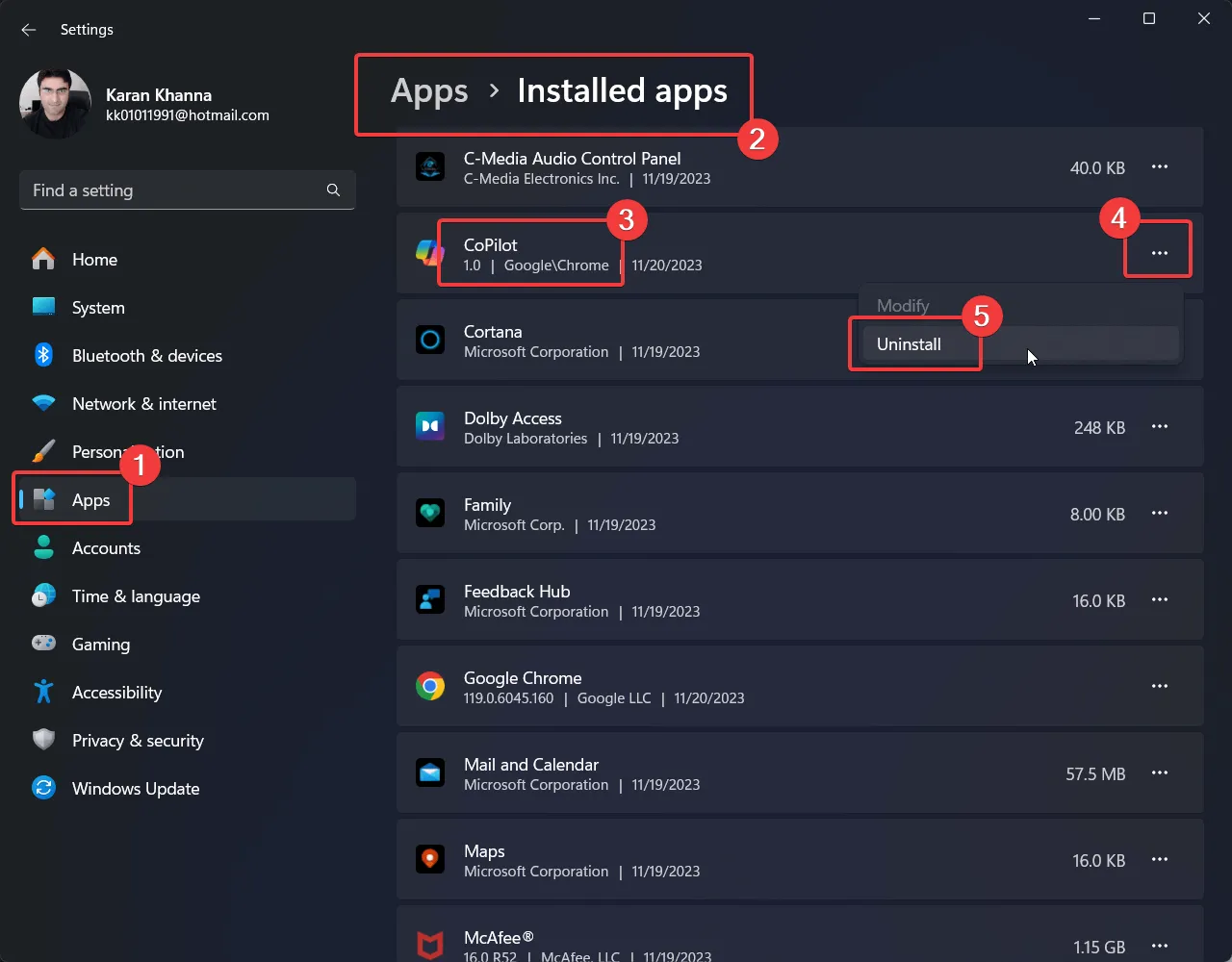Screen dimensions: 1232x962
Task: Click the Apps breadcrumb link
Action: click(x=429, y=91)
